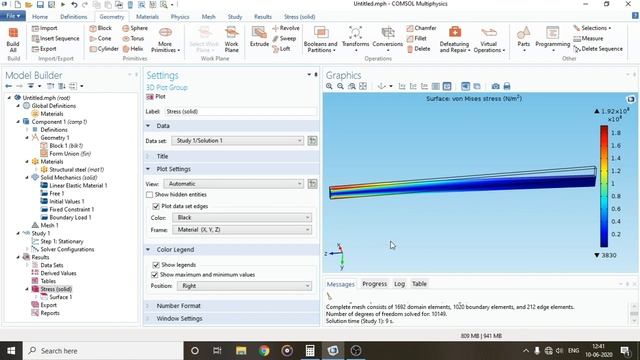Open the Data set dropdown
This screenshot has height=360, width=640.
pos(238,140)
